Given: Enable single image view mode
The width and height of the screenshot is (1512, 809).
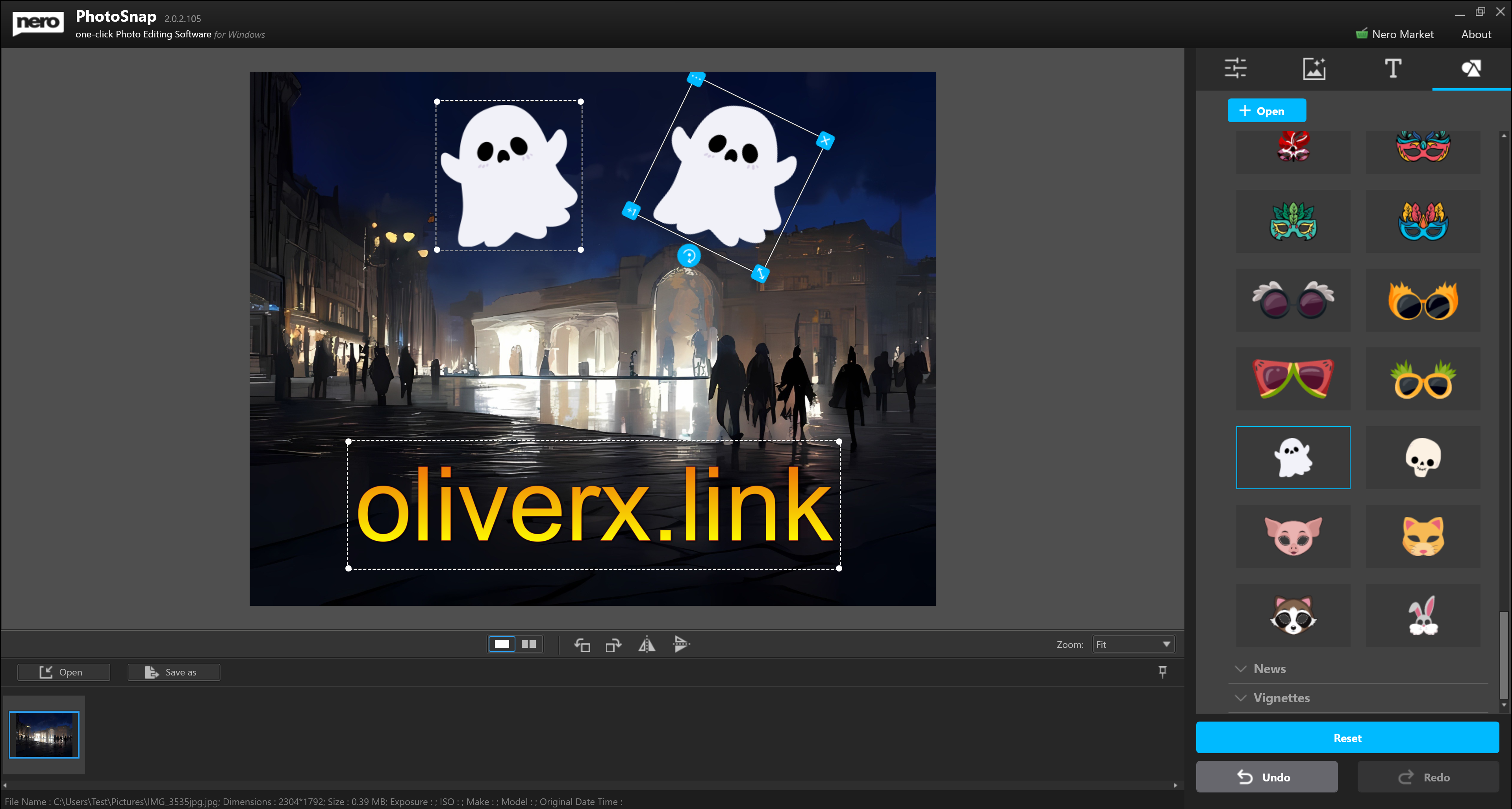Looking at the screenshot, I should (502, 644).
